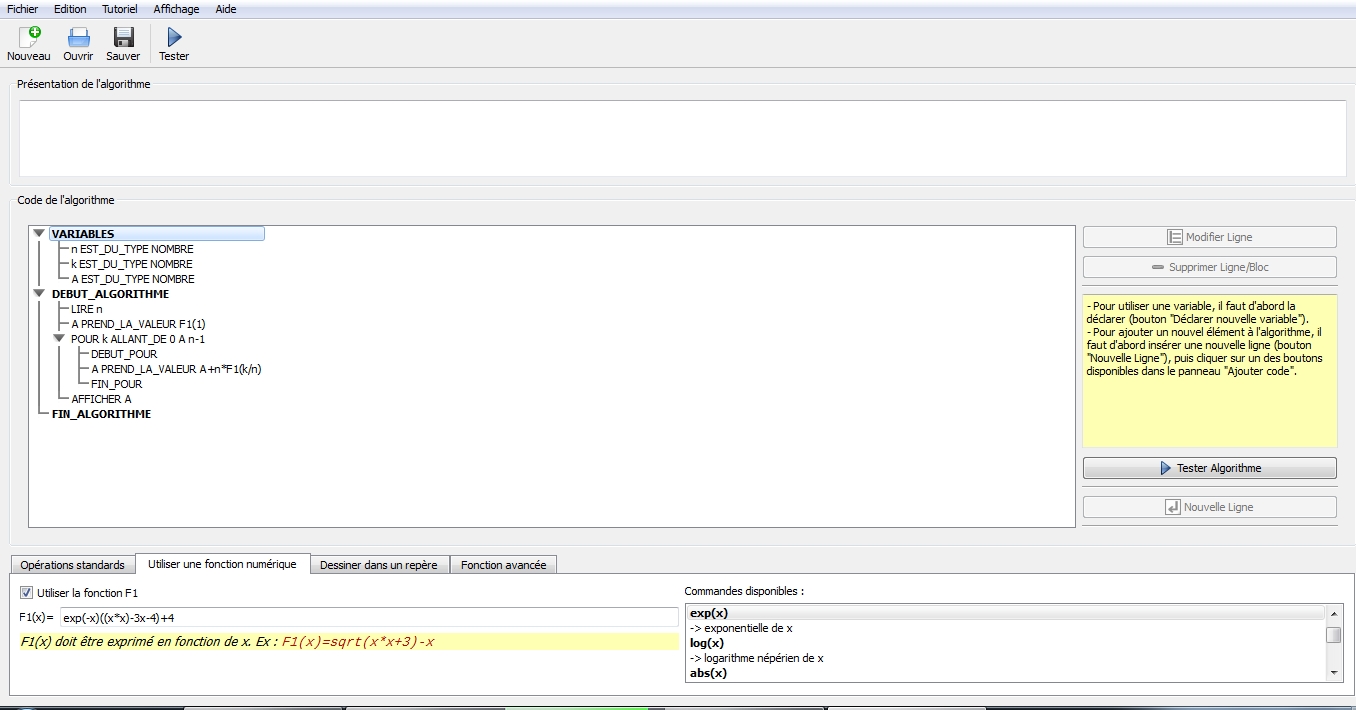This screenshot has height=710, width=1356.
Task: Click the F1(x) expression input field
Action: coord(368,618)
